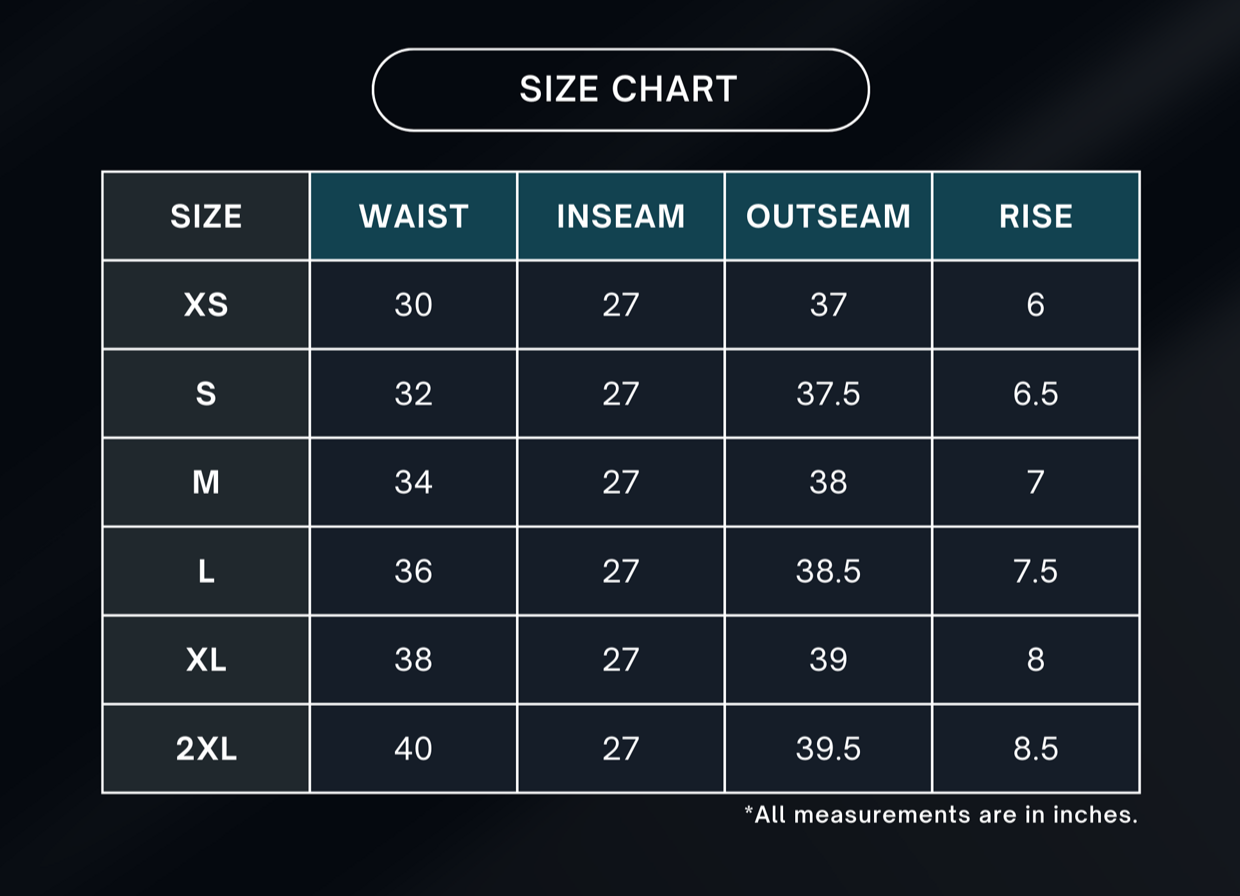1240x896 pixels.
Task: Select waist value 34 in M row
Action: coord(413,483)
